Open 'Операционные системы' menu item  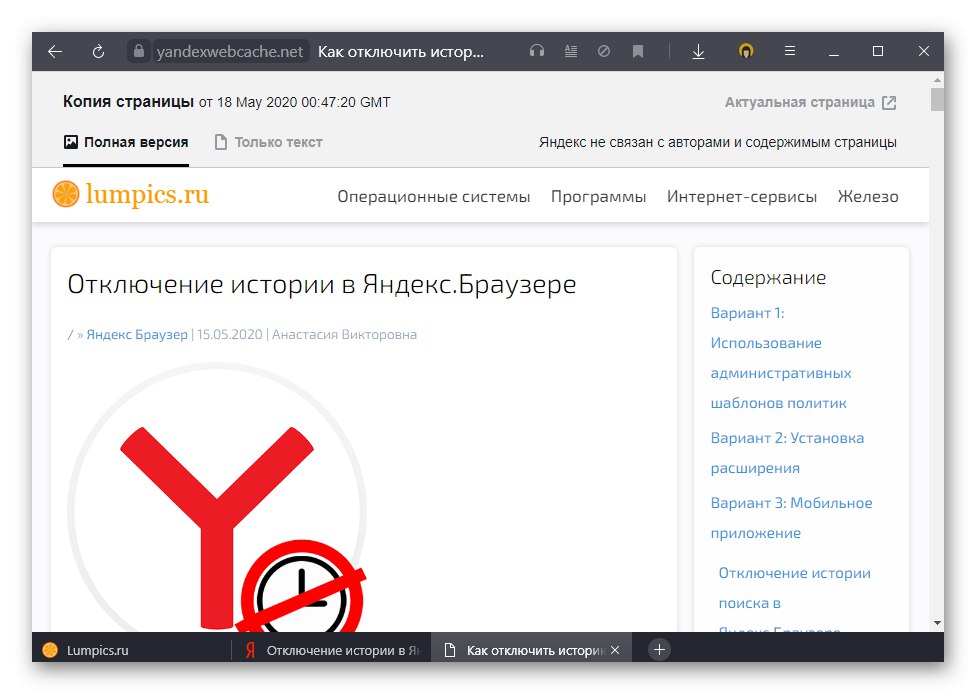click(x=434, y=197)
